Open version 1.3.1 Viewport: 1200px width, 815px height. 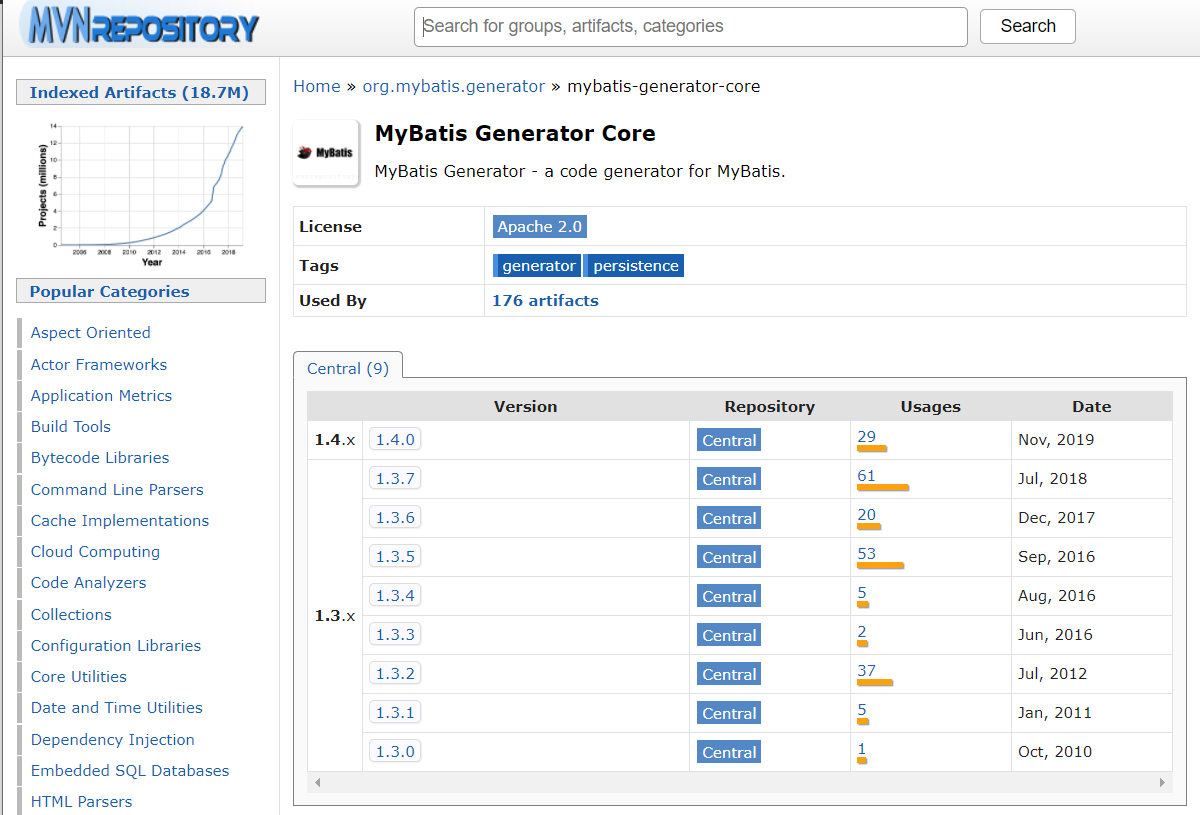[x=395, y=712]
